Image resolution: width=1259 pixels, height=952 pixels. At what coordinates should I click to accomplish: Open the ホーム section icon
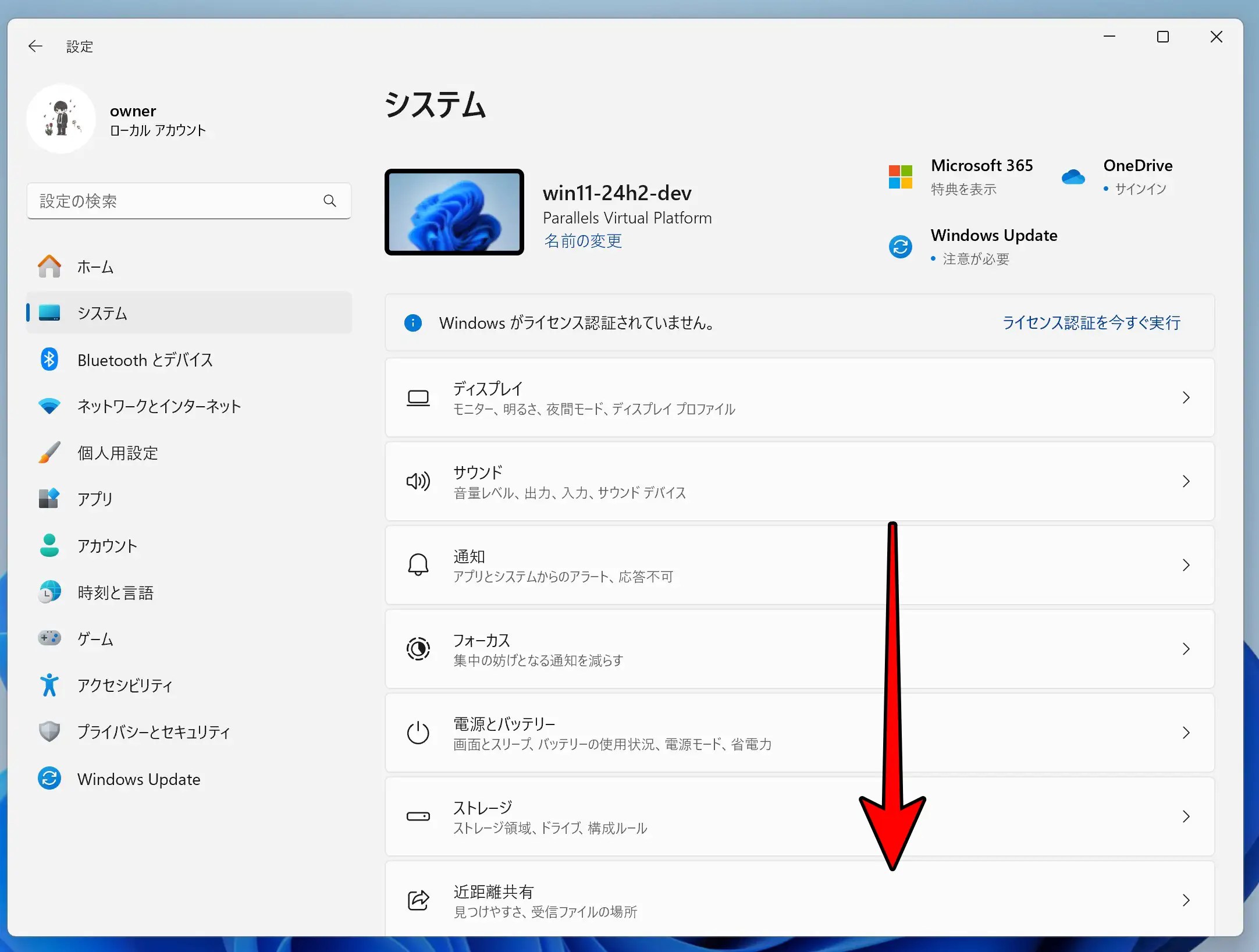tap(49, 267)
